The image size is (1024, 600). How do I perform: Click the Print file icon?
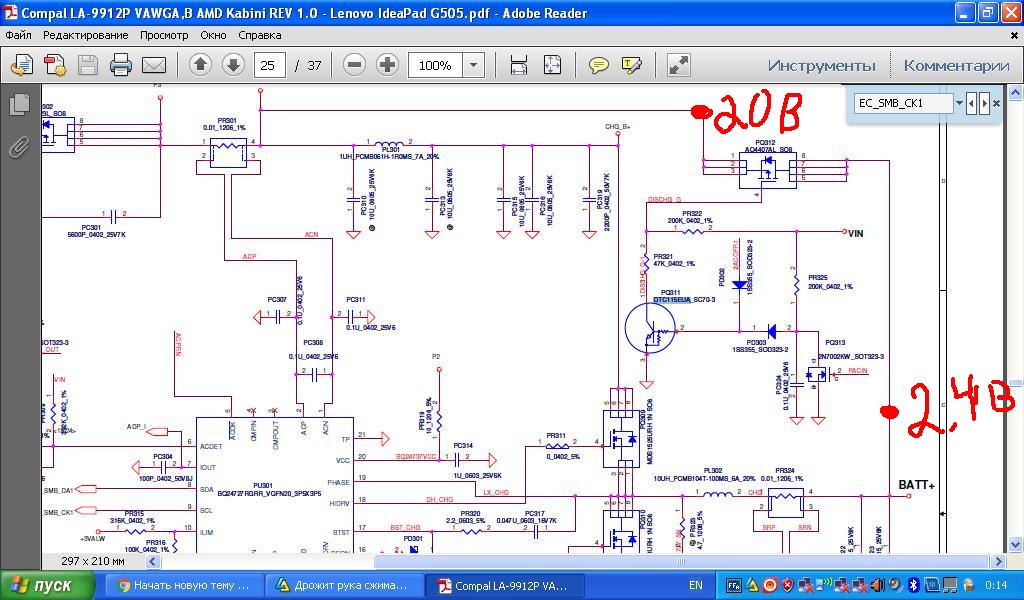tap(121, 65)
